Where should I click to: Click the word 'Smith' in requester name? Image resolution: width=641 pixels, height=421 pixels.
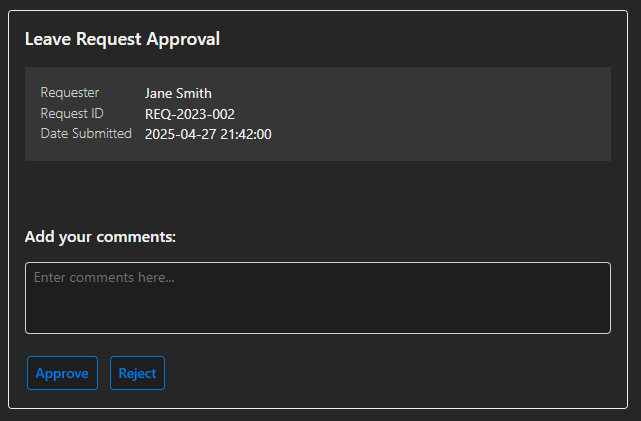[x=194, y=93]
